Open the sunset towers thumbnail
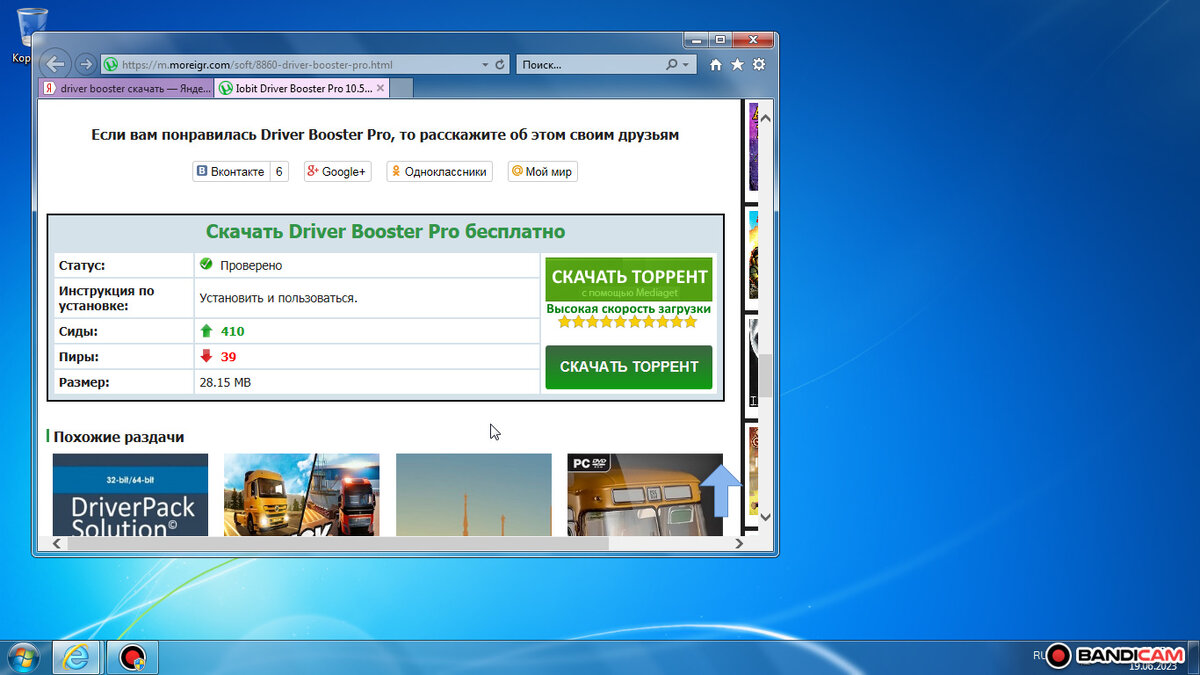 coord(474,495)
